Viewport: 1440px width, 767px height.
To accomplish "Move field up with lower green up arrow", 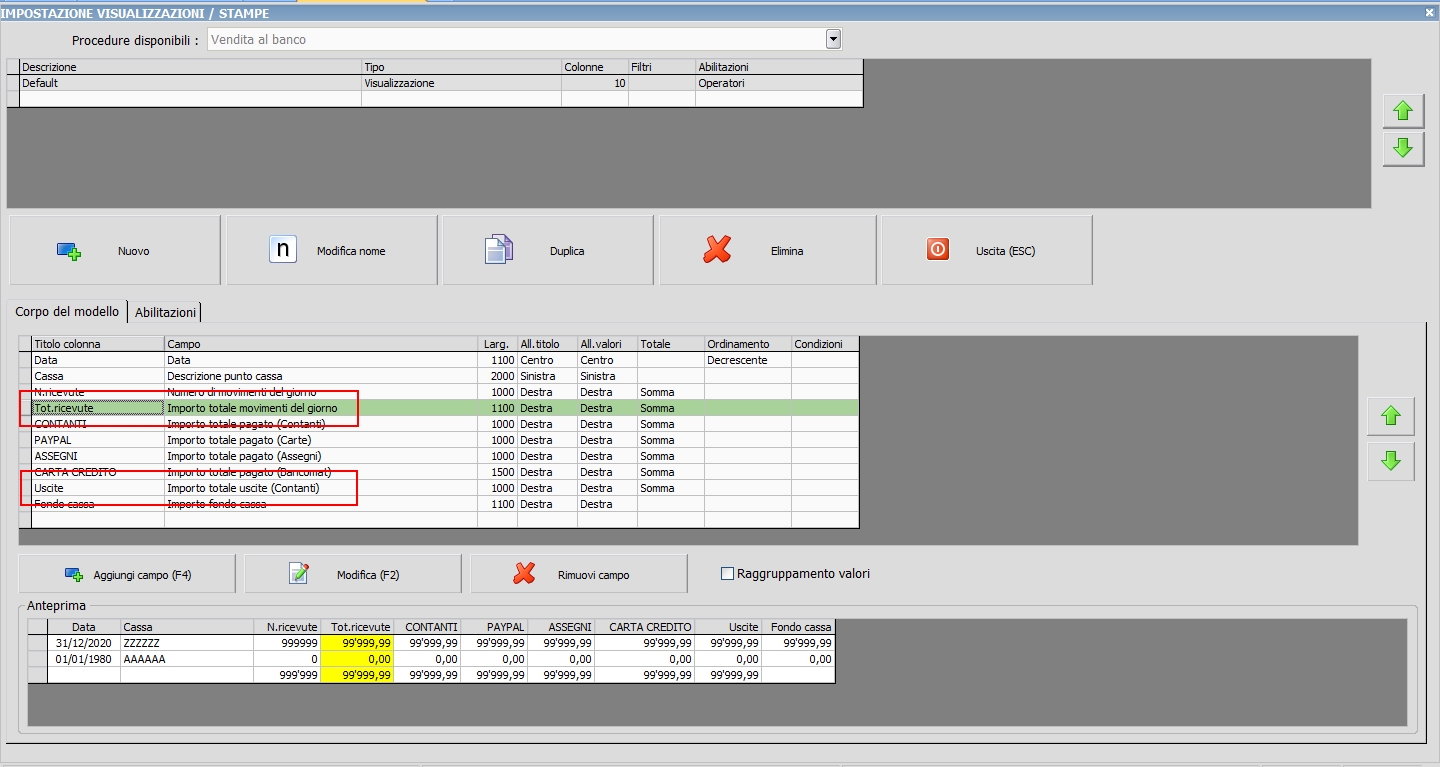I will coord(1391,416).
